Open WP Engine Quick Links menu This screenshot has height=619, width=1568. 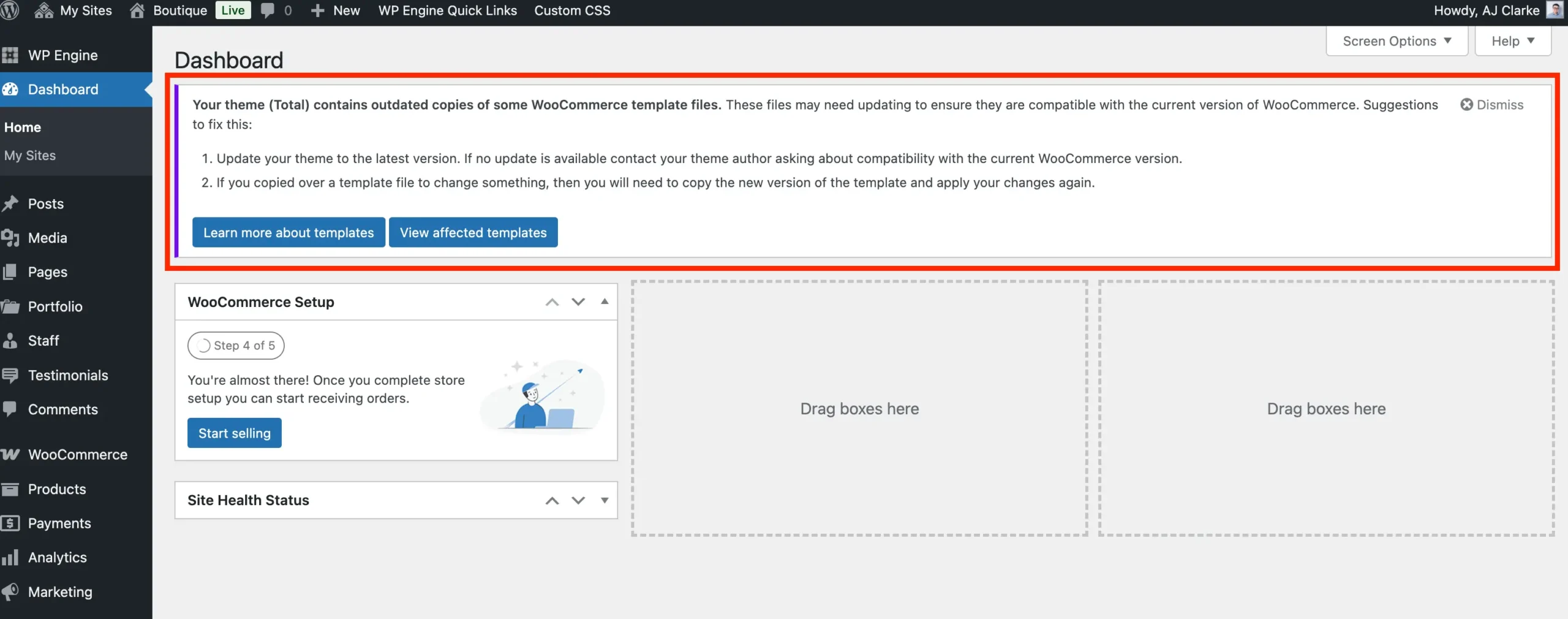pos(448,10)
